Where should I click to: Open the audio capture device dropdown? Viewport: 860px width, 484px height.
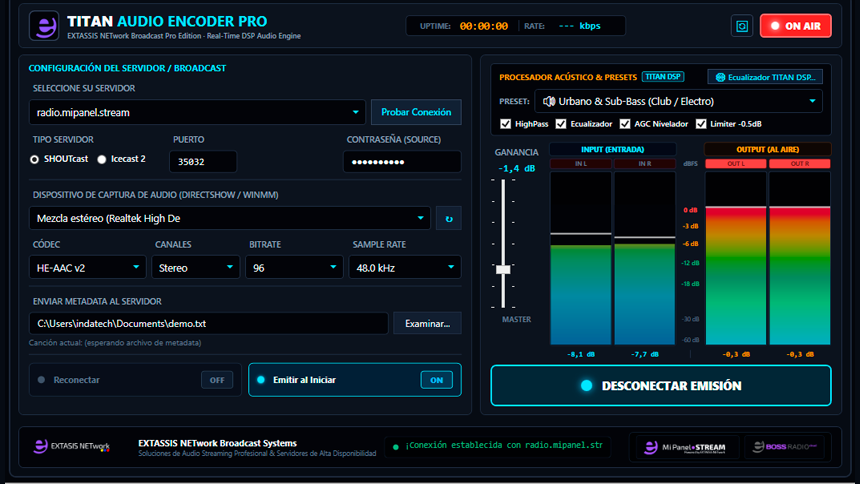coord(230,218)
